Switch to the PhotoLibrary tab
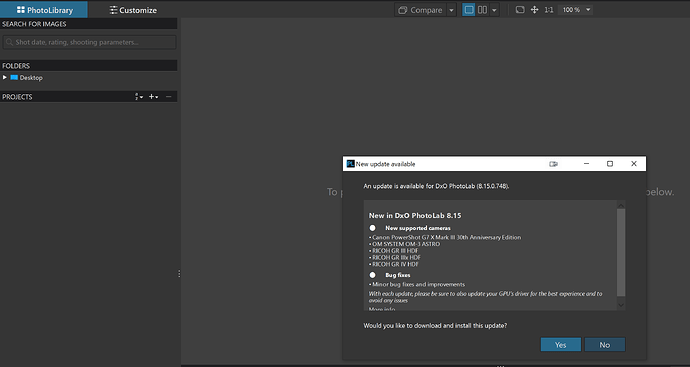Viewport: 690px width, 367px height. click(x=44, y=10)
